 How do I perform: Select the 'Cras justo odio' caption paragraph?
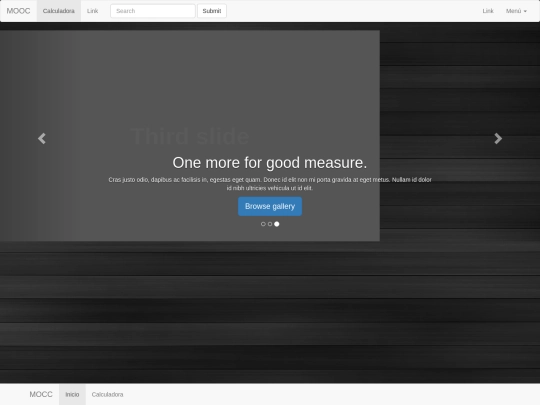tap(270, 184)
